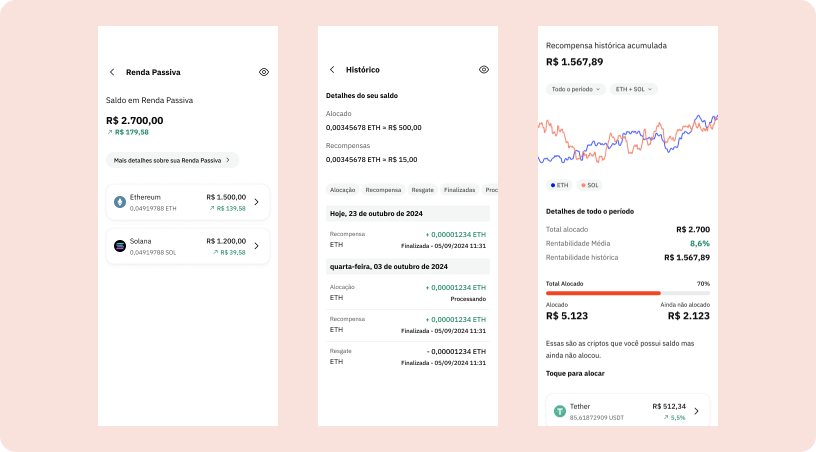Image resolution: width=816 pixels, height=452 pixels.
Task: Open the 'ETH + SOL' dropdown
Action: (633, 89)
